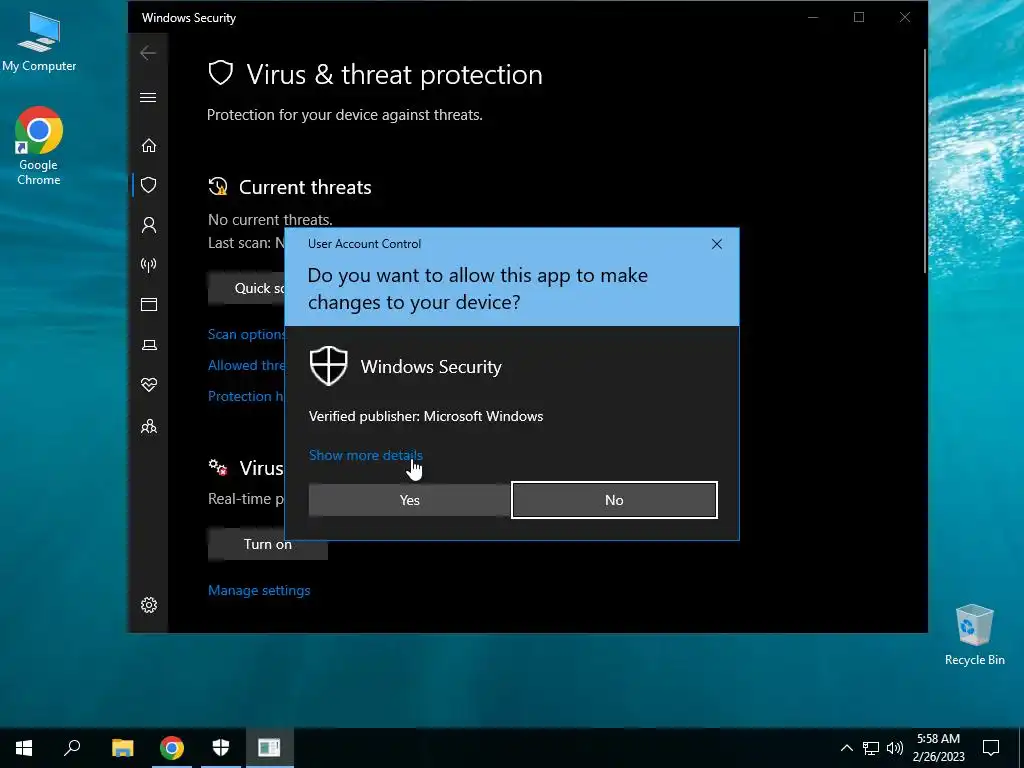Viewport: 1024px width, 768px height.
Task: Click Windows Security shield icon in UAC dialog
Action: [x=328, y=366]
